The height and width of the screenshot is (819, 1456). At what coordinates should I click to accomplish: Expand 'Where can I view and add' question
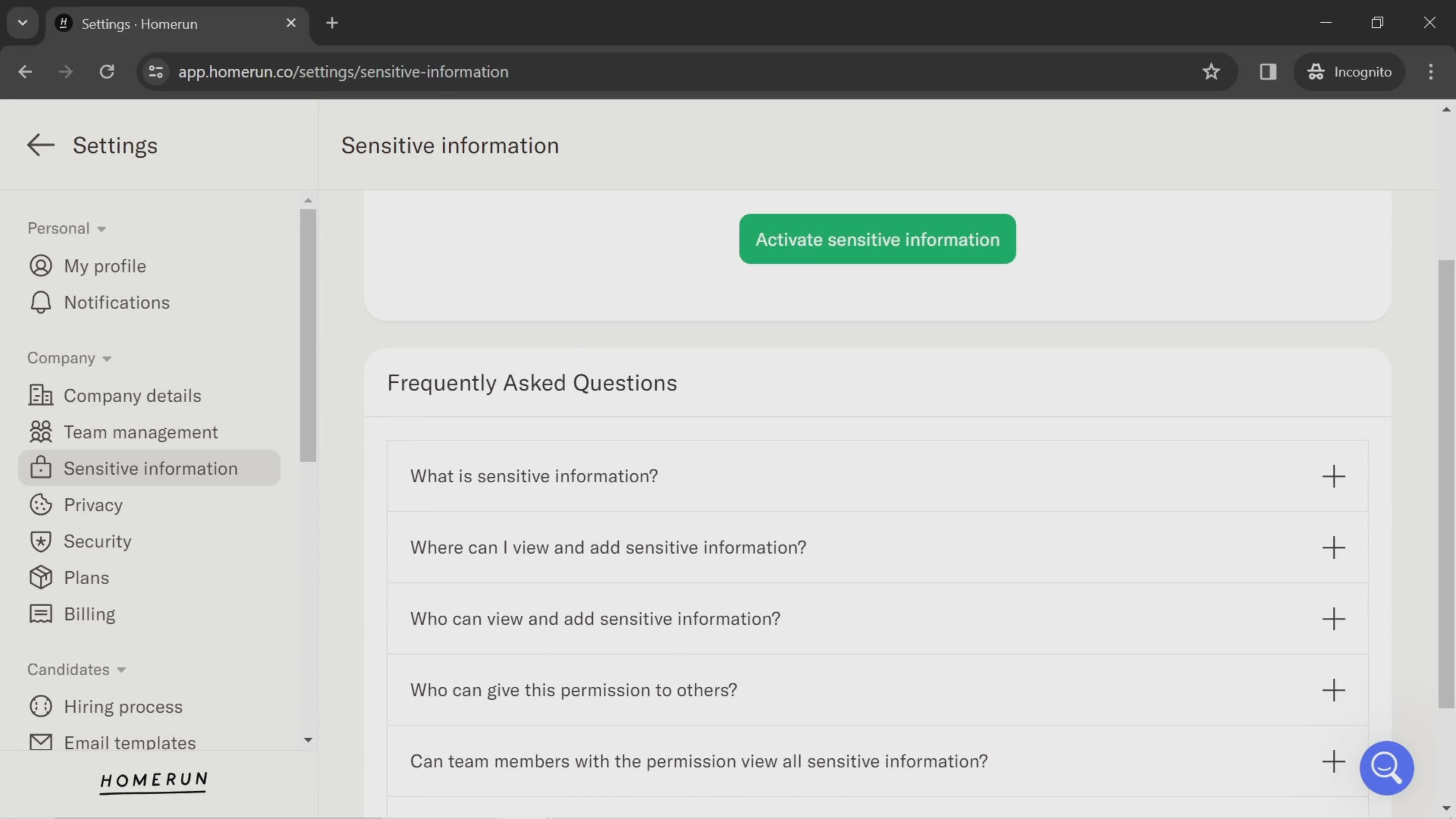coord(877,547)
